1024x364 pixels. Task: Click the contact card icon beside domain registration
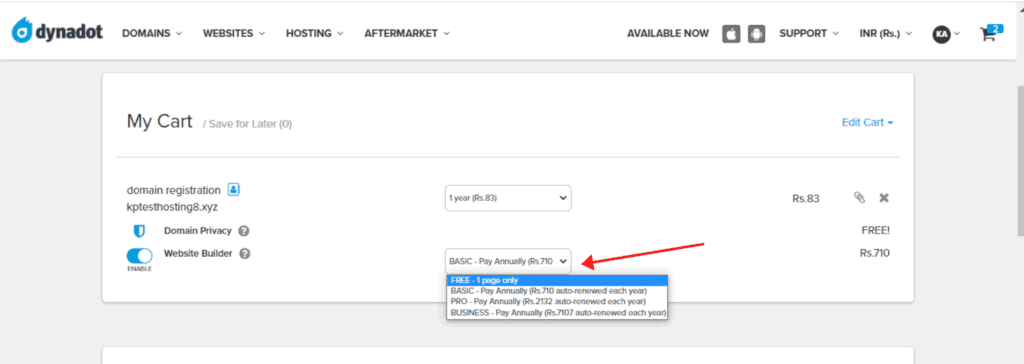(x=234, y=190)
